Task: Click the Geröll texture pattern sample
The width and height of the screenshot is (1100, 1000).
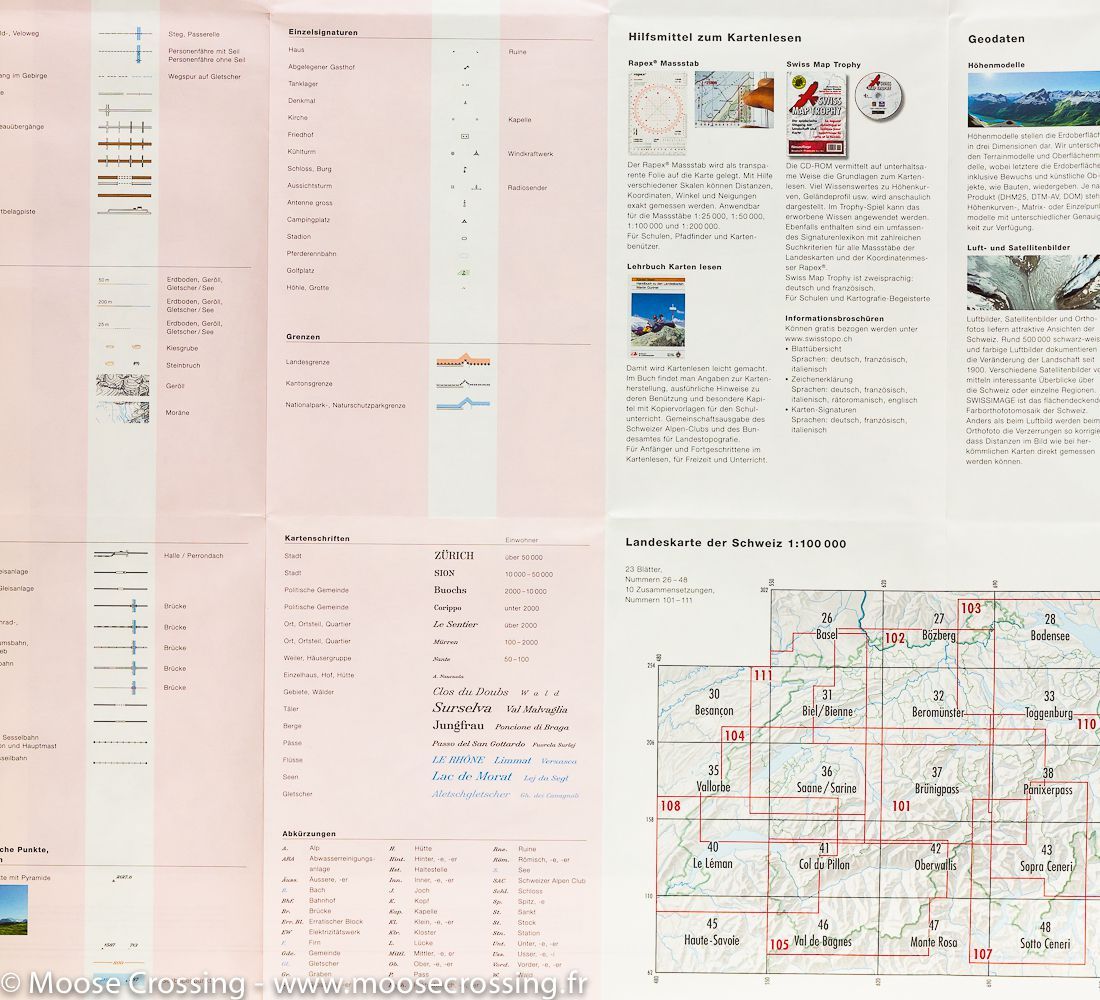Action: coord(122,386)
